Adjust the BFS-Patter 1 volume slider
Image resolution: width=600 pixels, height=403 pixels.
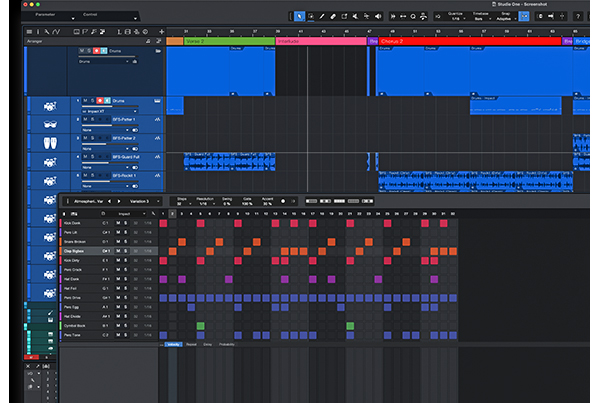coord(110,125)
